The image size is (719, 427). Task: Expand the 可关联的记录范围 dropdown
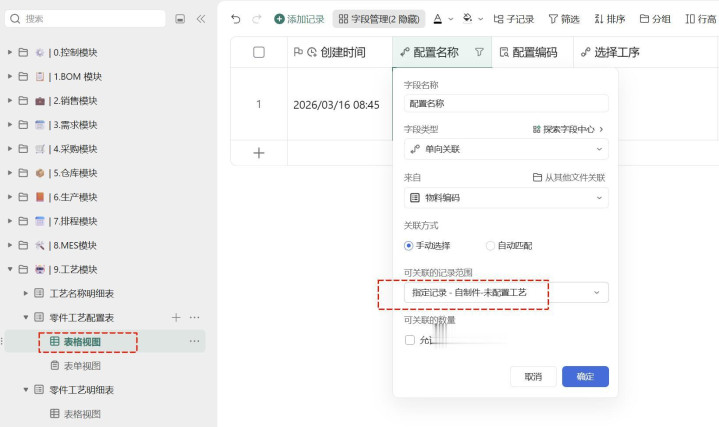(506, 293)
